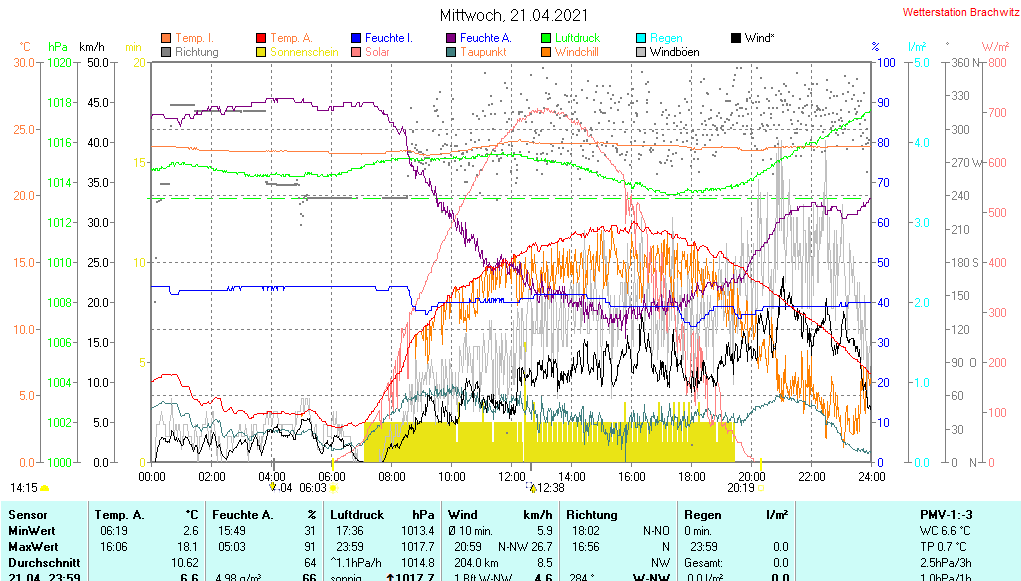This screenshot has width=1021, height=581.
Task: Click the Wind black legend box
Action: point(737,38)
